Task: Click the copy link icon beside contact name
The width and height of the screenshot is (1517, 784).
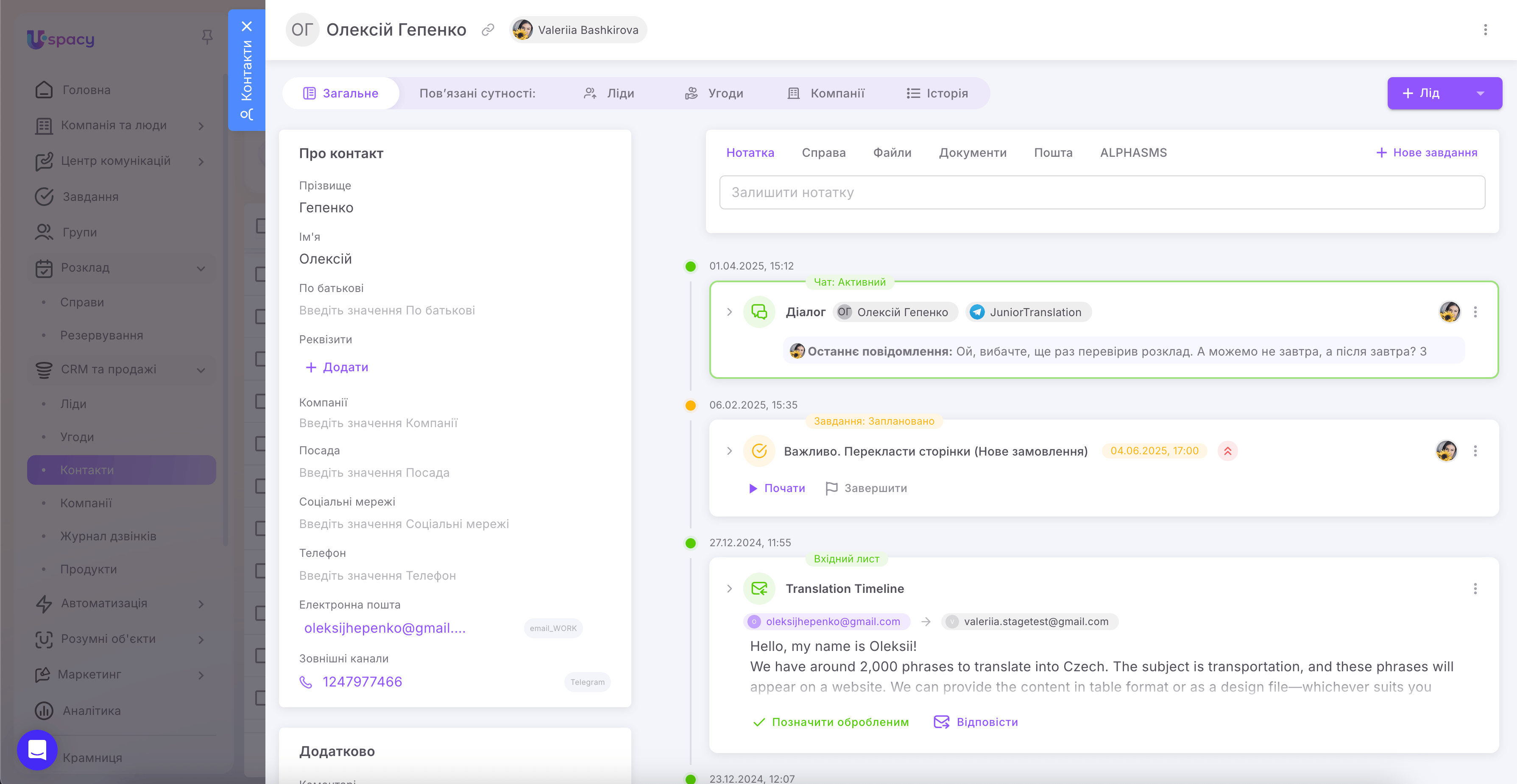Action: click(488, 30)
